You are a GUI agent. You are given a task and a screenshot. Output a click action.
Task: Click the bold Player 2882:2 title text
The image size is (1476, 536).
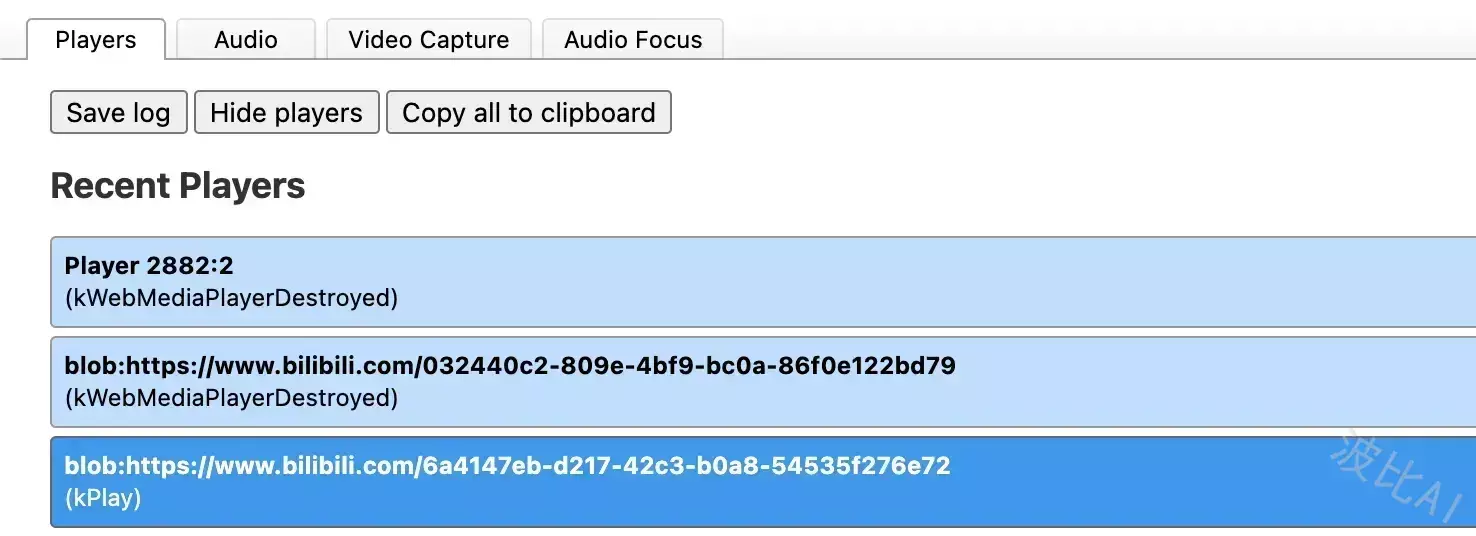149,266
